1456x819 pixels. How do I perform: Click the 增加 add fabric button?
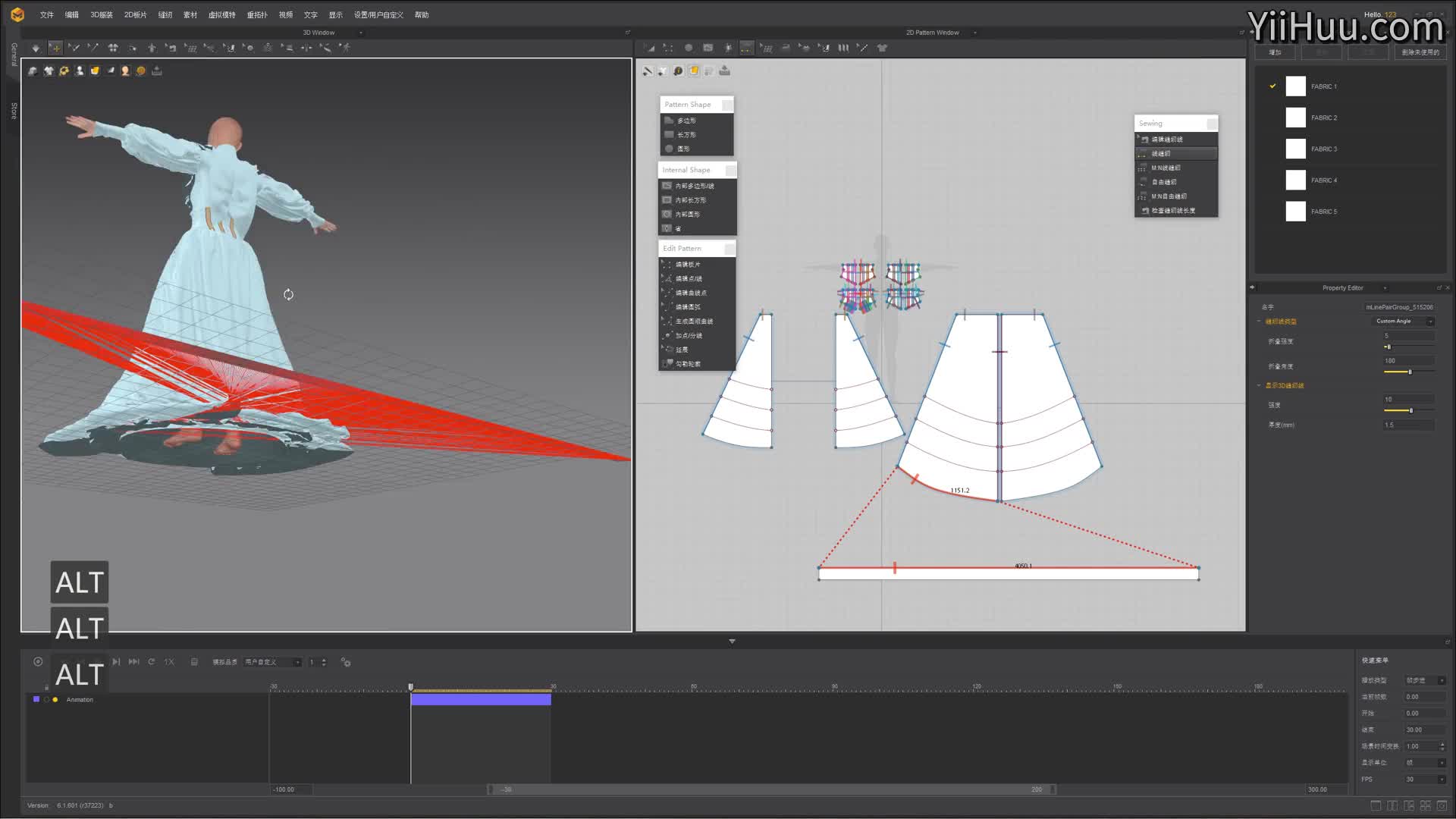1276,52
